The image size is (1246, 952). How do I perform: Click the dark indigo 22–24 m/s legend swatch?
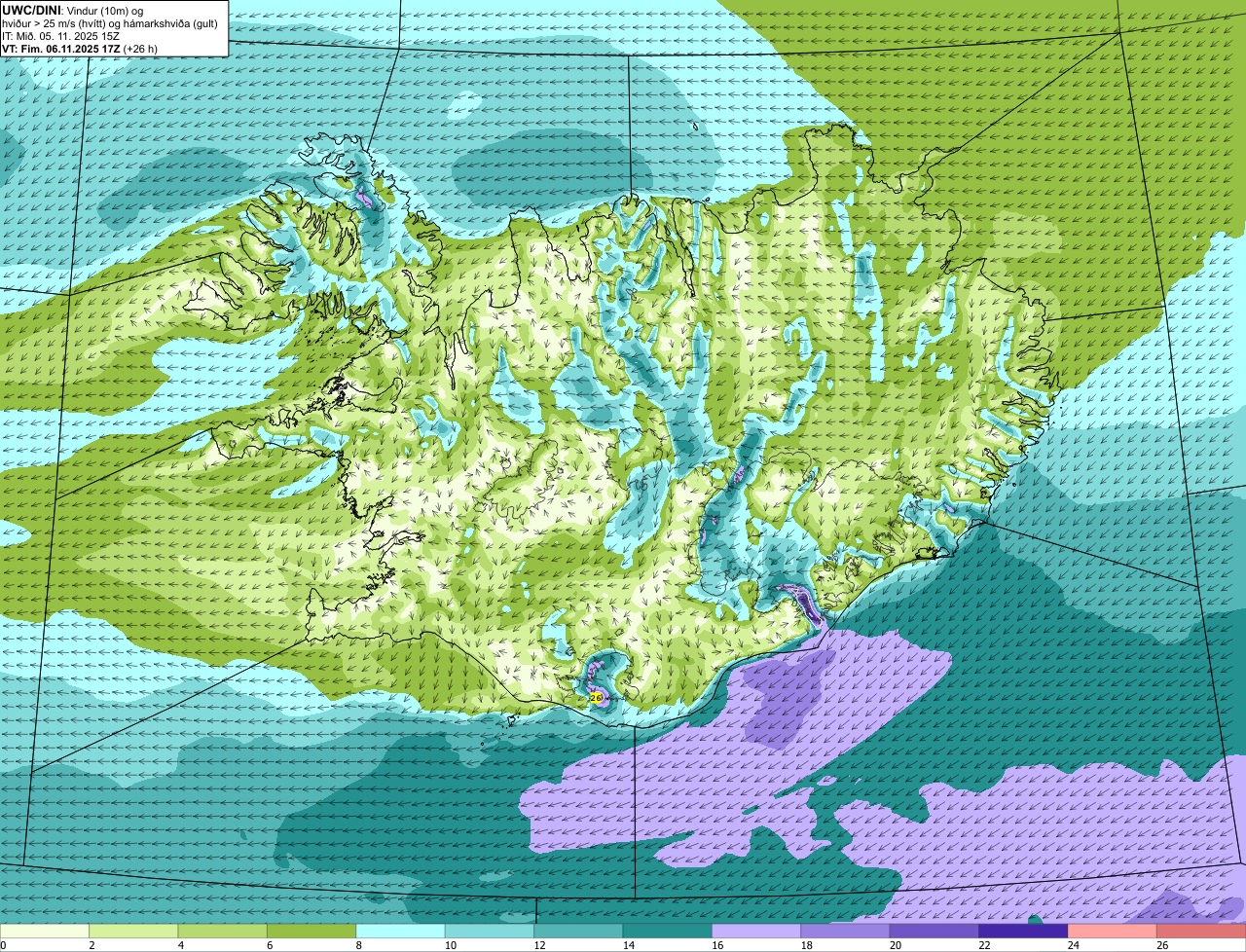(1024, 932)
